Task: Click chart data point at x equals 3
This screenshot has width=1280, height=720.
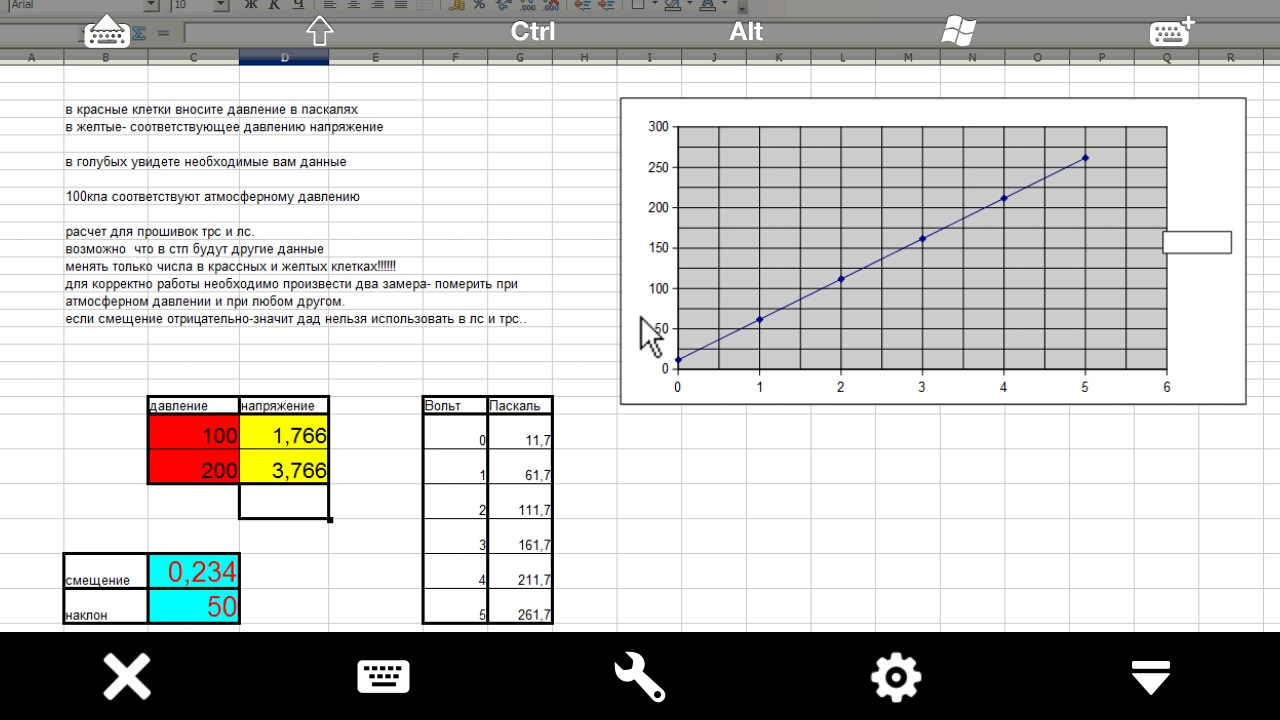Action: (922, 239)
